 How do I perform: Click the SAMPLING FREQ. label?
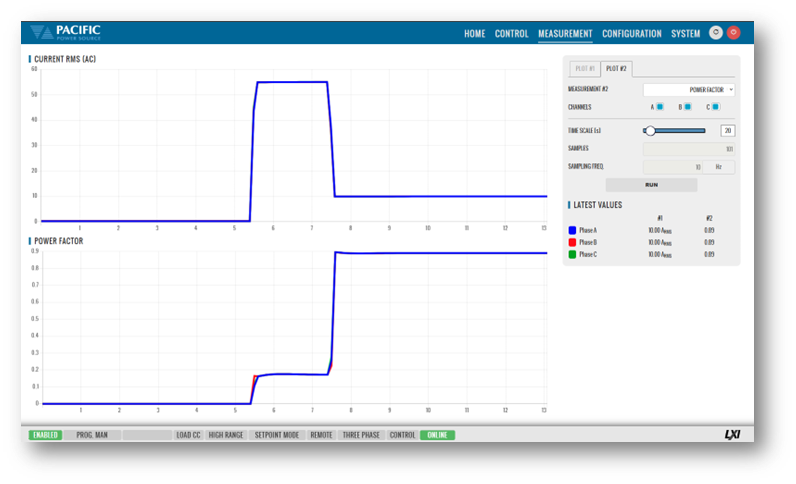tap(586, 167)
